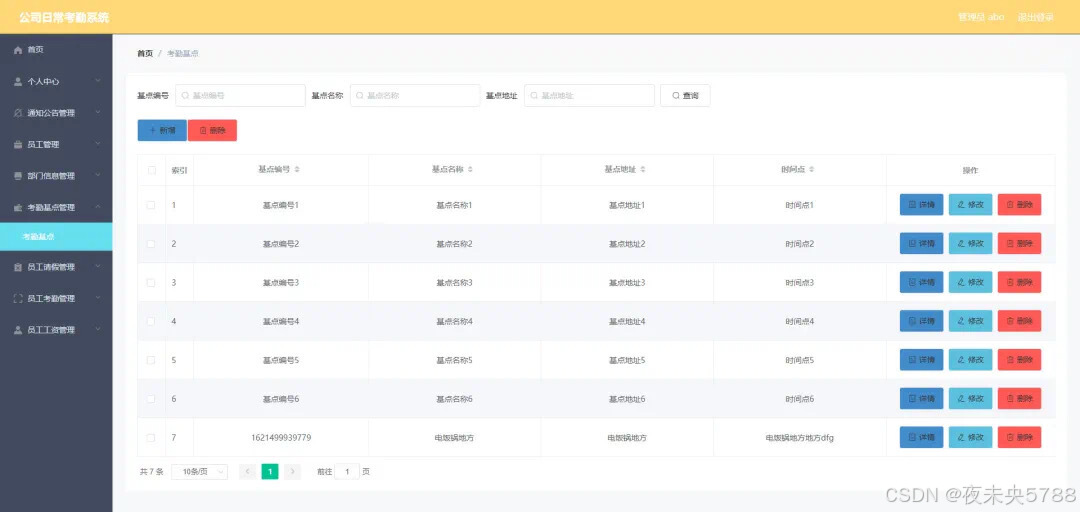Image resolution: width=1080 pixels, height=512 pixels.
Task: Go to previous page arrow
Action: [248, 471]
